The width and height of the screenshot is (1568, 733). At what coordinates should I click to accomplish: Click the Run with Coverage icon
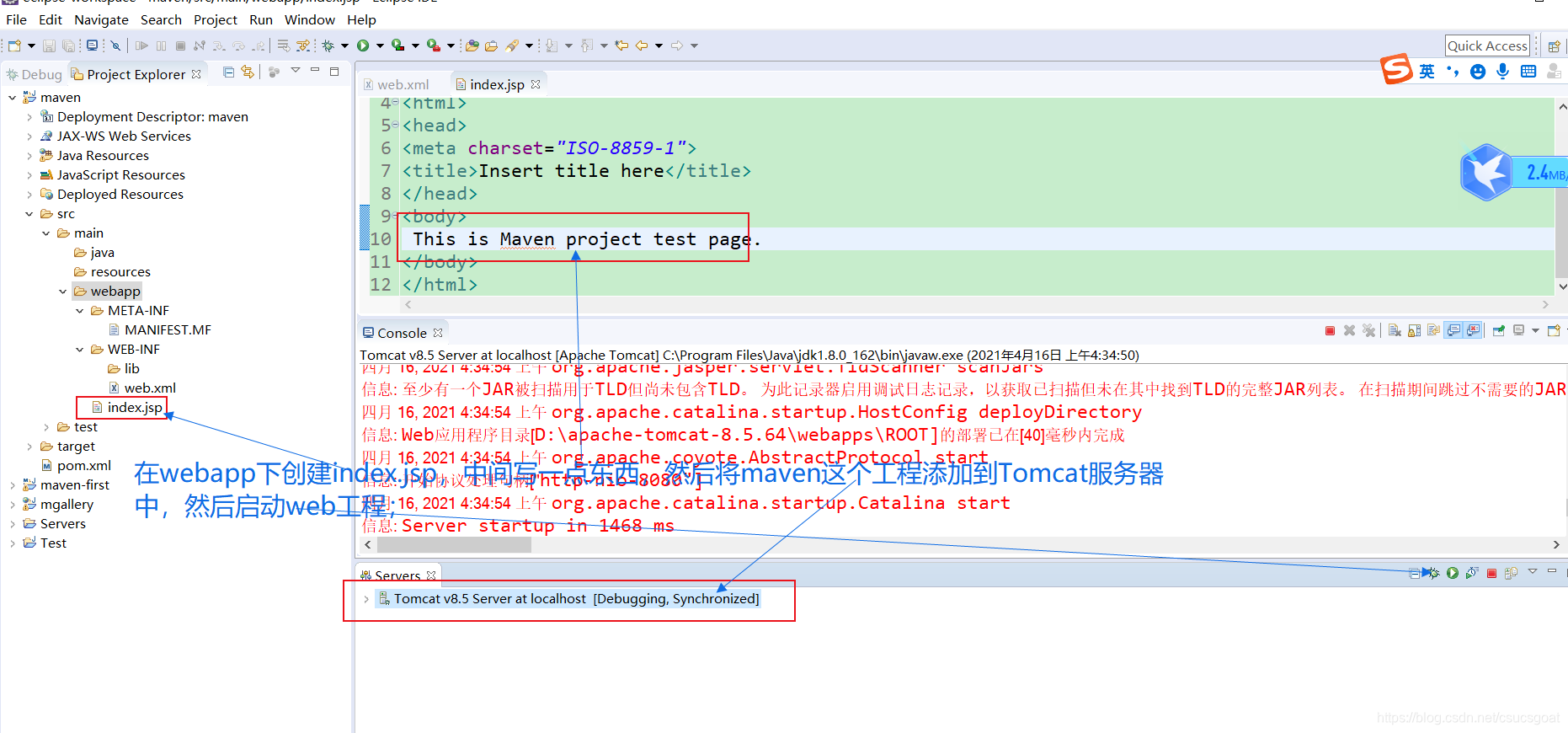coord(397,45)
